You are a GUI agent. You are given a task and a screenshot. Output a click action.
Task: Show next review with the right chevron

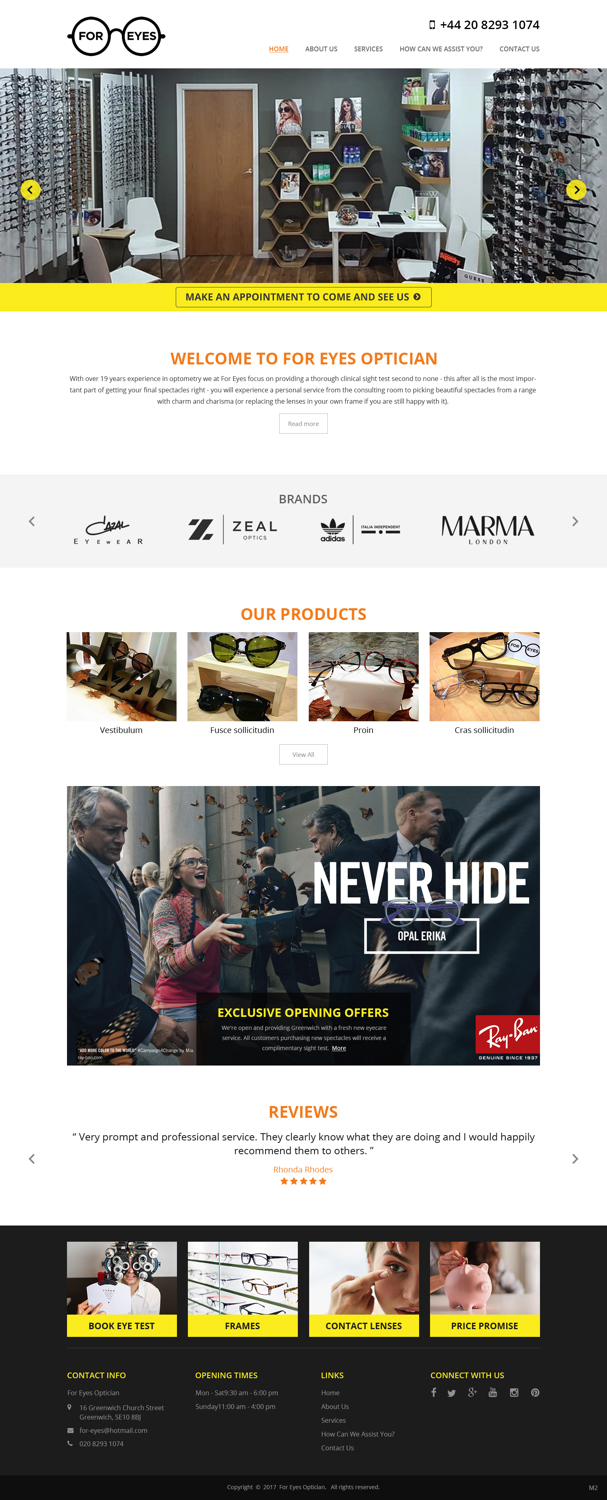click(x=575, y=1158)
